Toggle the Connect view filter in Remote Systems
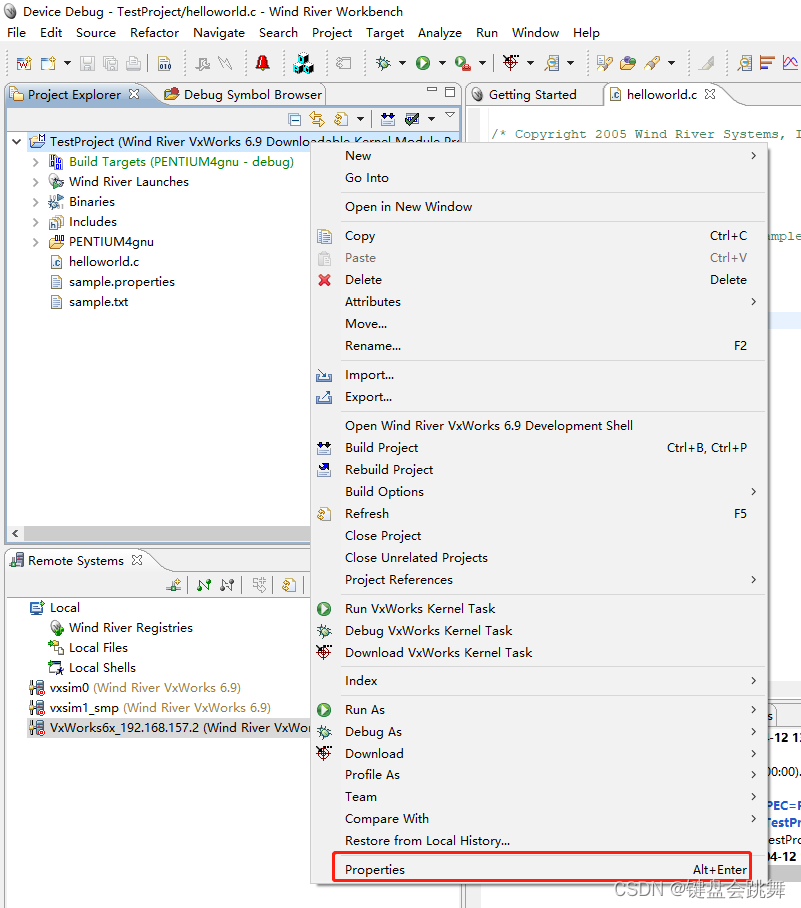801x908 pixels. (x=203, y=585)
